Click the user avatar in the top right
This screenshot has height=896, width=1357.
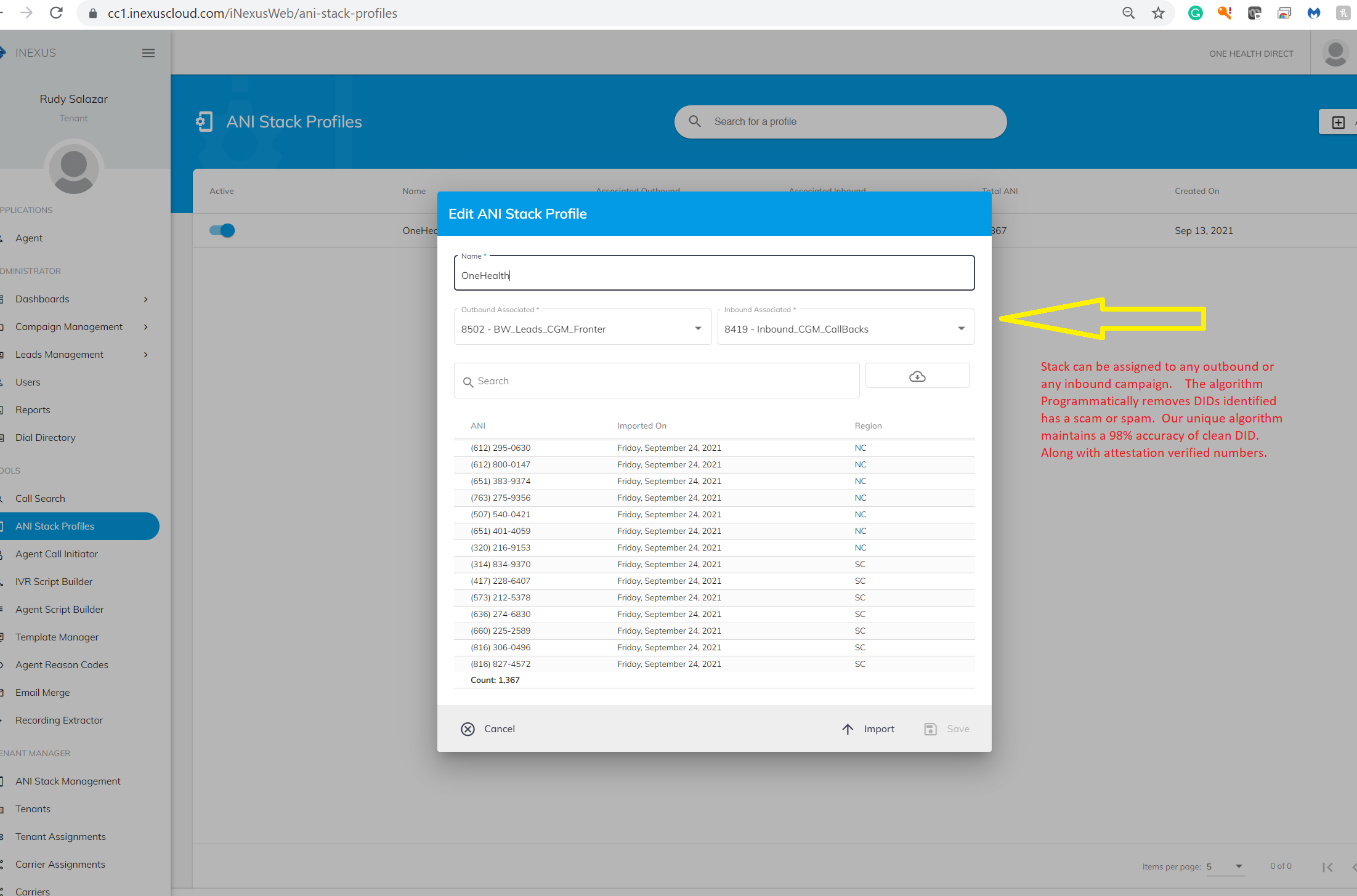[1335, 53]
